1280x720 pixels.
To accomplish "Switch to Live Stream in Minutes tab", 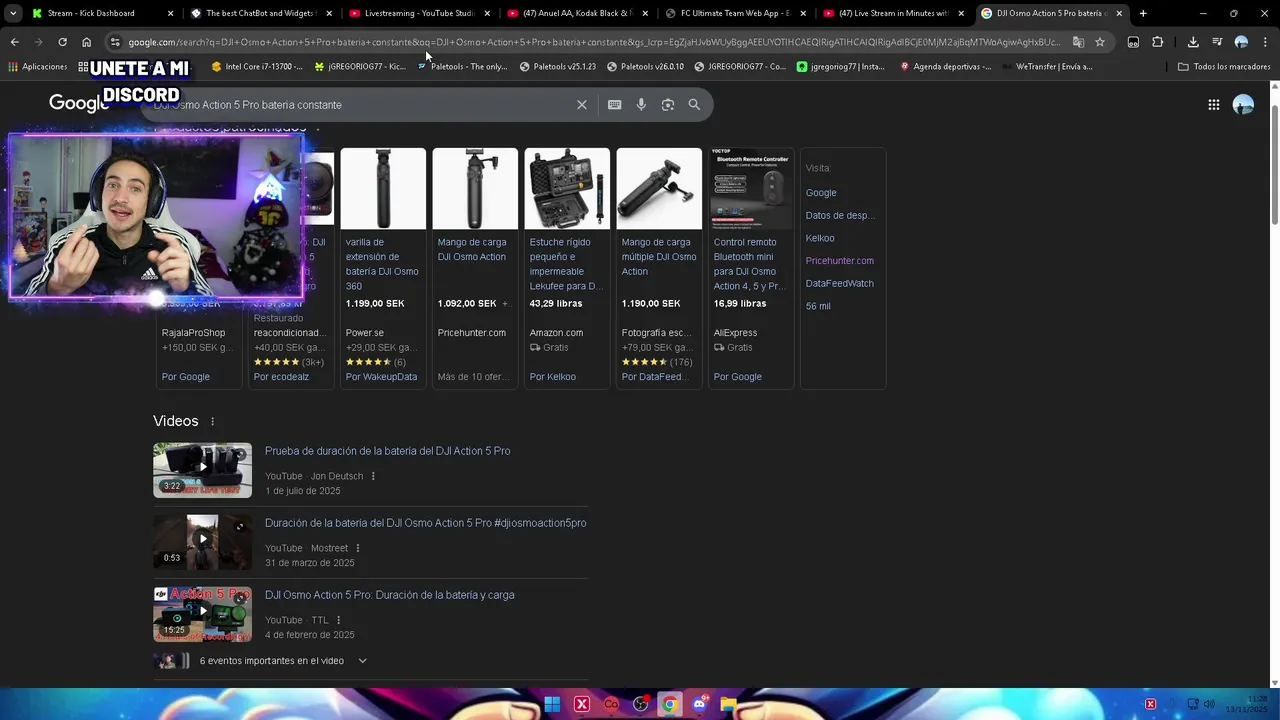I will (x=893, y=13).
